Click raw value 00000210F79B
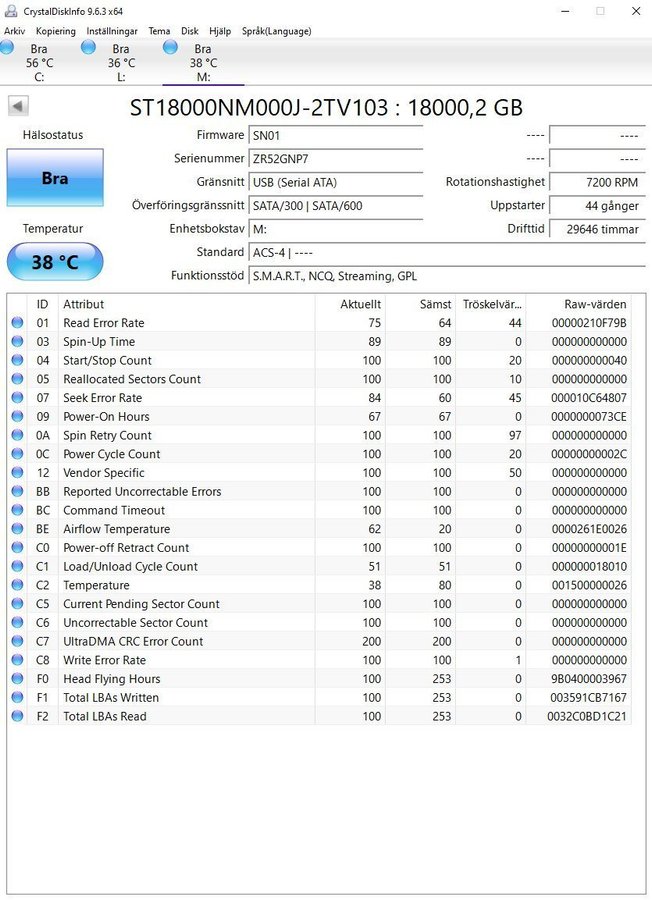This screenshot has width=652, height=900. pyautogui.click(x=589, y=323)
